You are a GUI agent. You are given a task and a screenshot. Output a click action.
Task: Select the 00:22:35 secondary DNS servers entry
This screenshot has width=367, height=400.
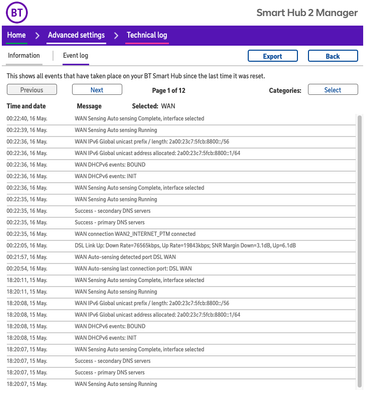click(x=181, y=211)
